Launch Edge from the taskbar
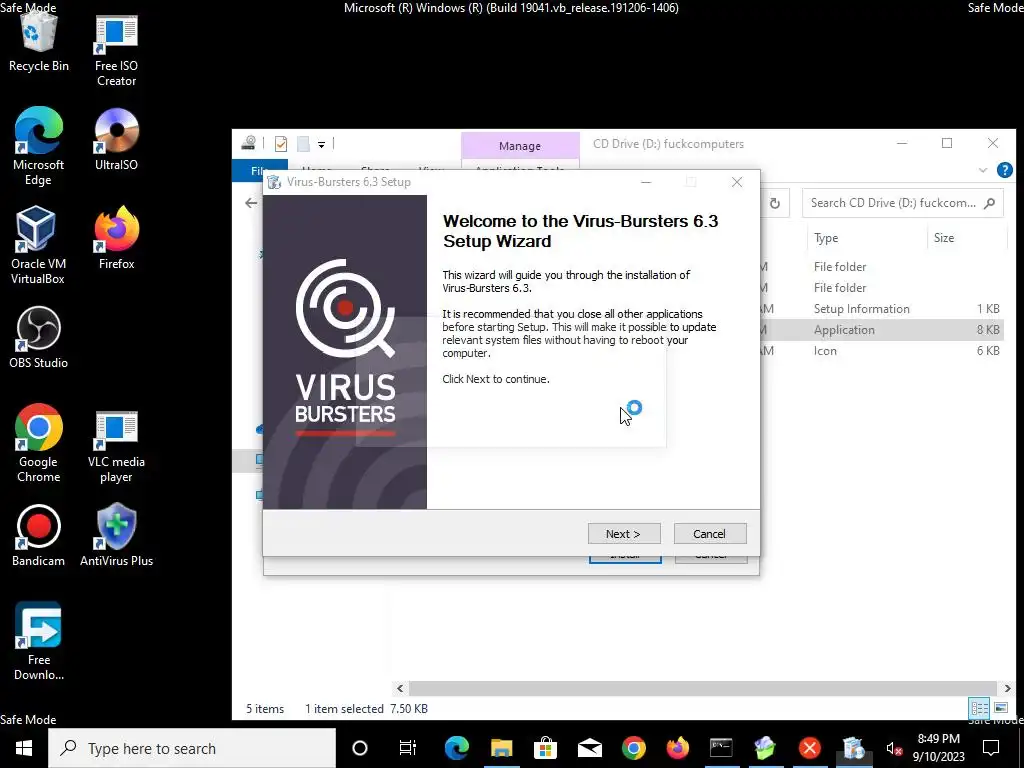This screenshot has height=768, width=1024. pyautogui.click(x=456, y=748)
